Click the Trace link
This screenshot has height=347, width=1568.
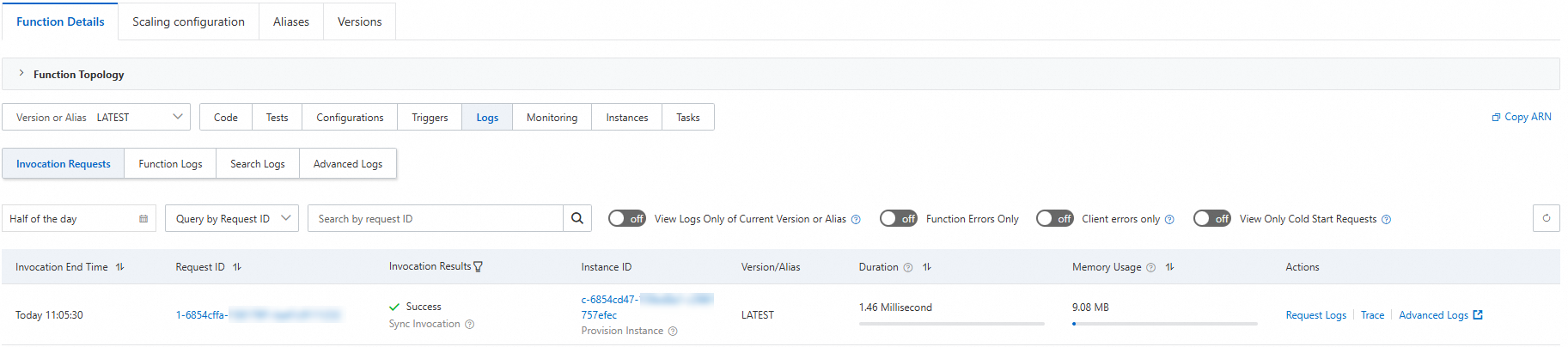pos(1372,315)
